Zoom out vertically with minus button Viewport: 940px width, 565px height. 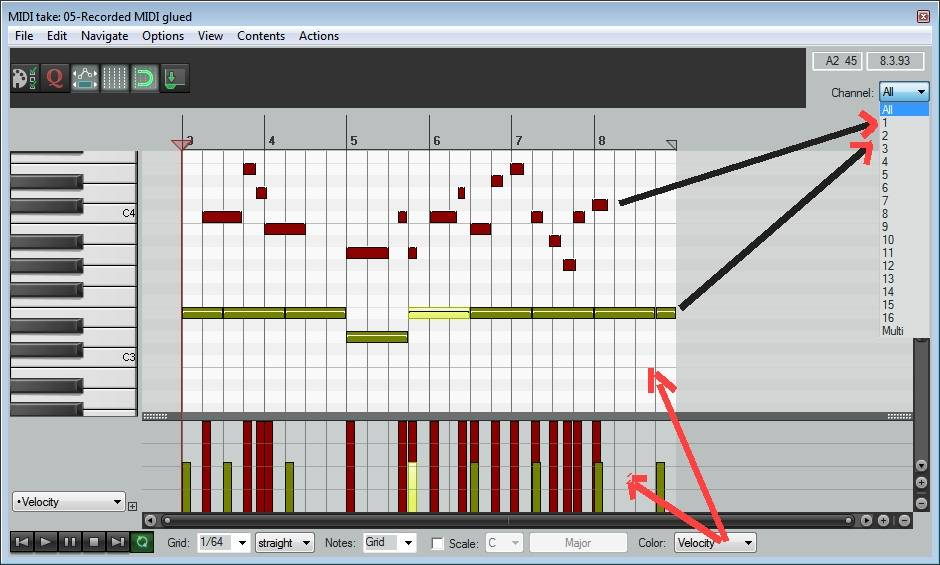(921, 503)
